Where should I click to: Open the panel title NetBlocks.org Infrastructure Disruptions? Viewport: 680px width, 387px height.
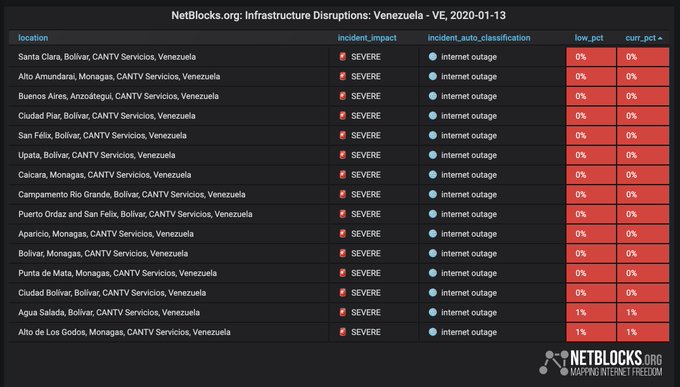tap(338, 16)
